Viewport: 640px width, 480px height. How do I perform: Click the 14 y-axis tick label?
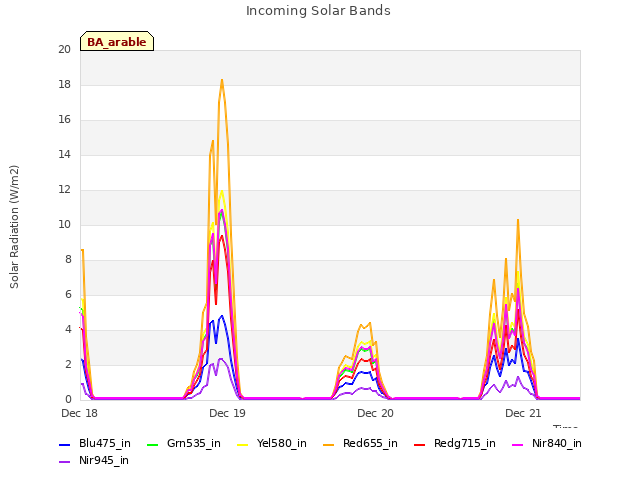click(64, 155)
